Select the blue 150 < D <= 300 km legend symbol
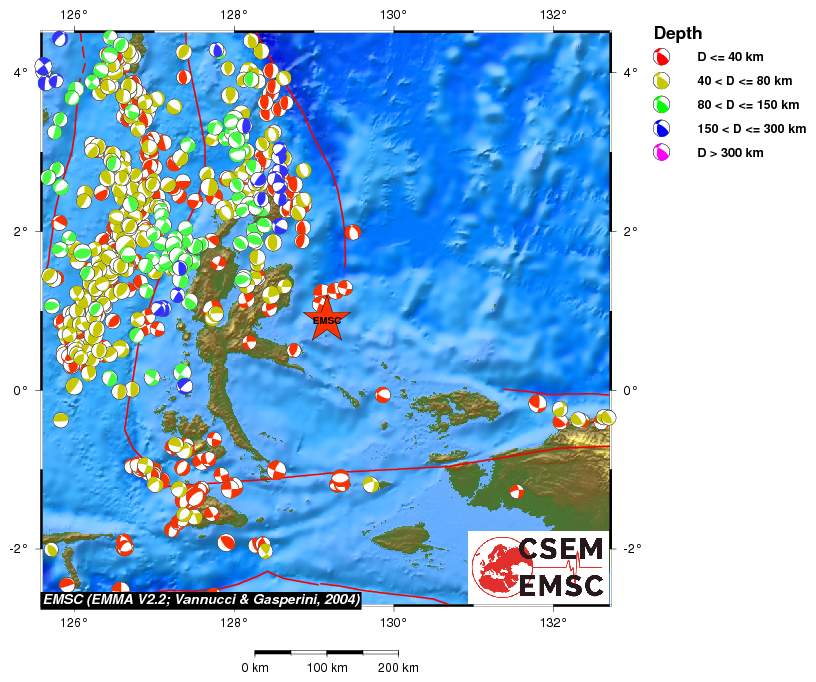Image resolution: width=816 pixels, height=682 pixels. click(660, 128)
